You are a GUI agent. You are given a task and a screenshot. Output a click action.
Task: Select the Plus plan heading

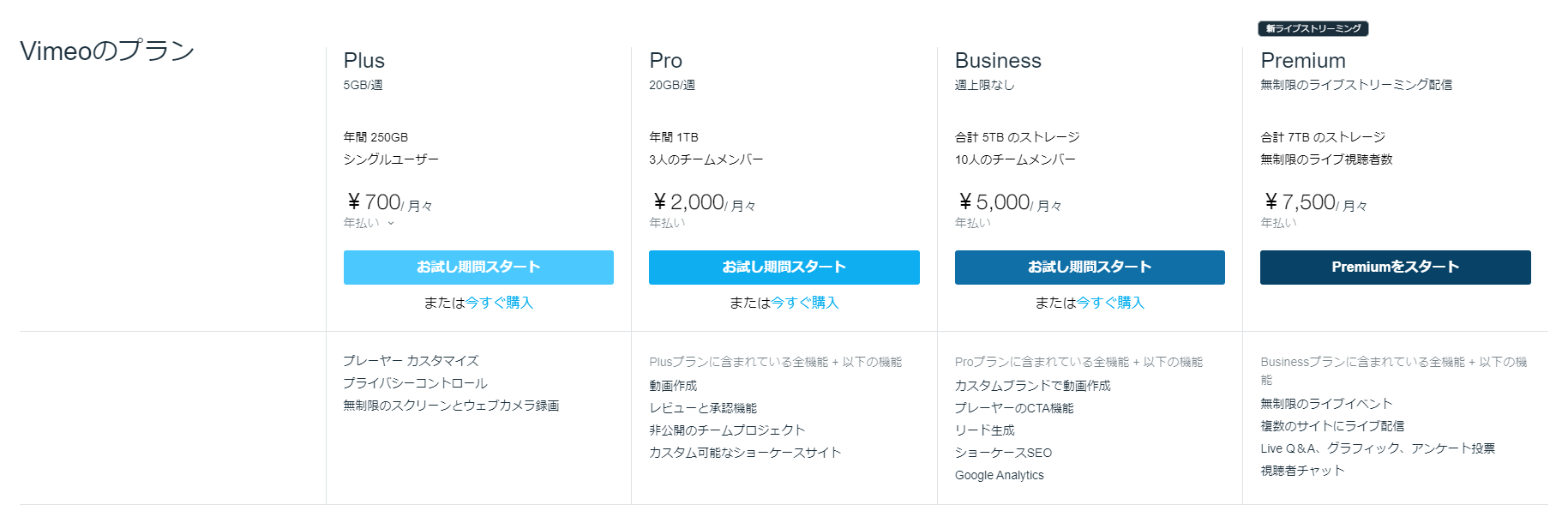pyautogui.click(x=364, y=61)
